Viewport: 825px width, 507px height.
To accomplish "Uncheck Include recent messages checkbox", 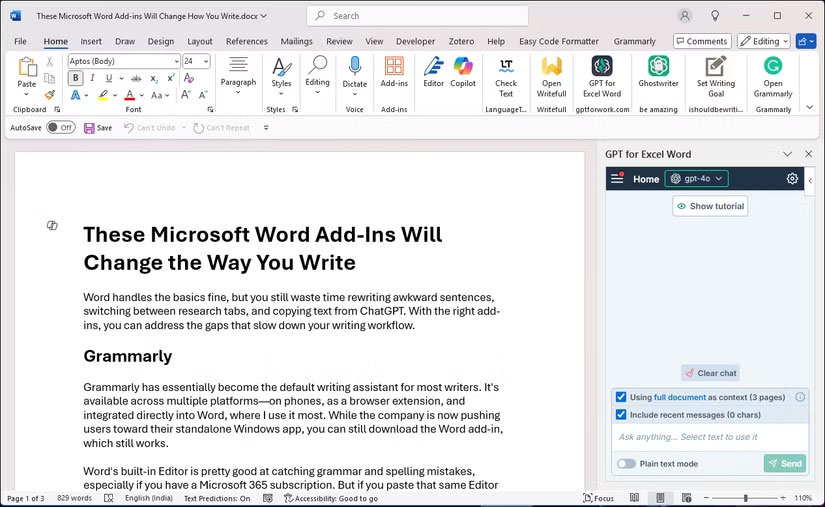I will (621, 414).
